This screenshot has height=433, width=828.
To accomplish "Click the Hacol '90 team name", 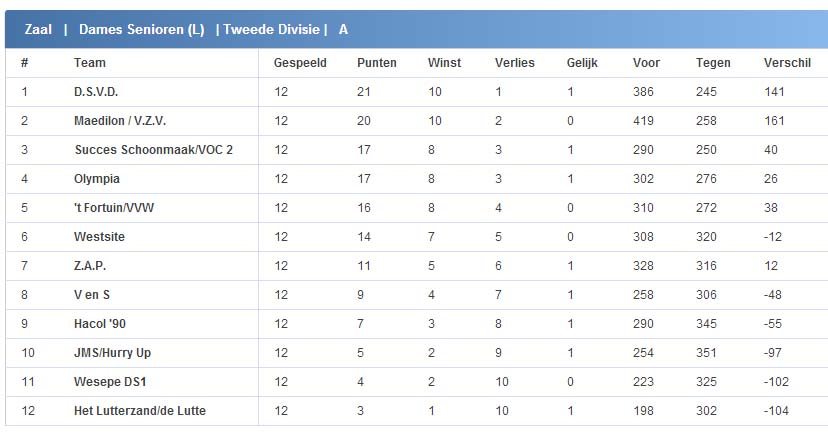I will point(100,324).
